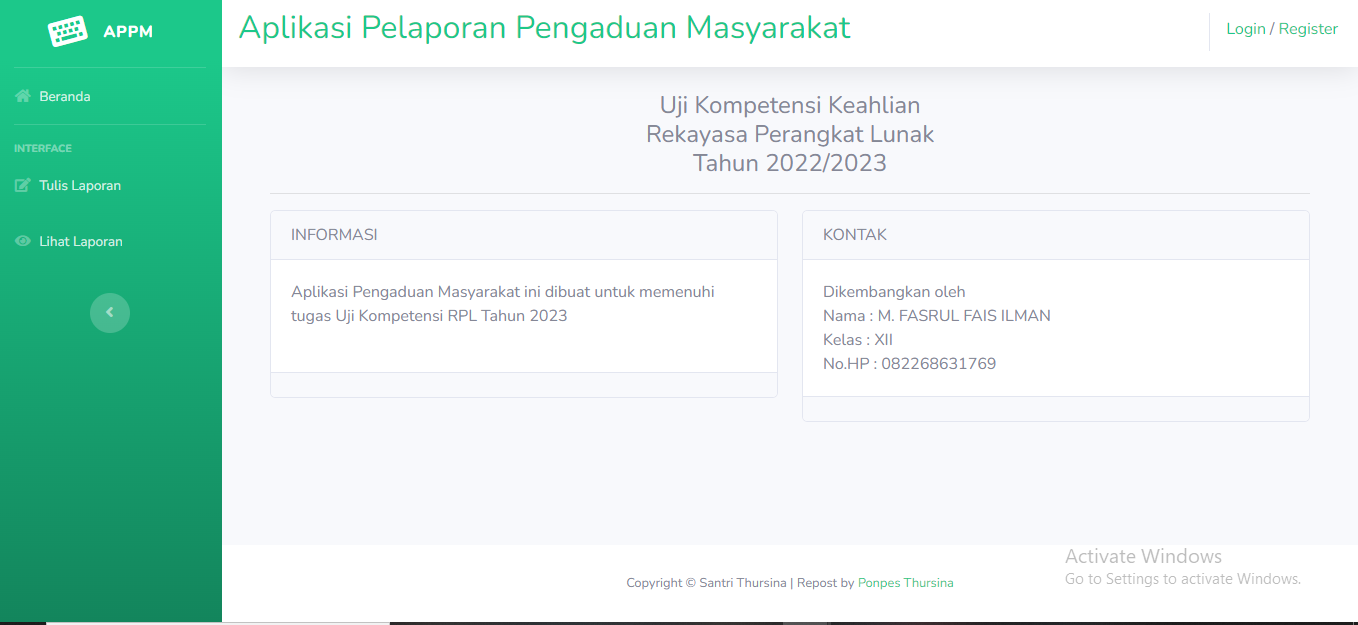Click the 'Uji Kompetensi Keahlian' heading
1358x625 pixels.
tap(789, 105)
